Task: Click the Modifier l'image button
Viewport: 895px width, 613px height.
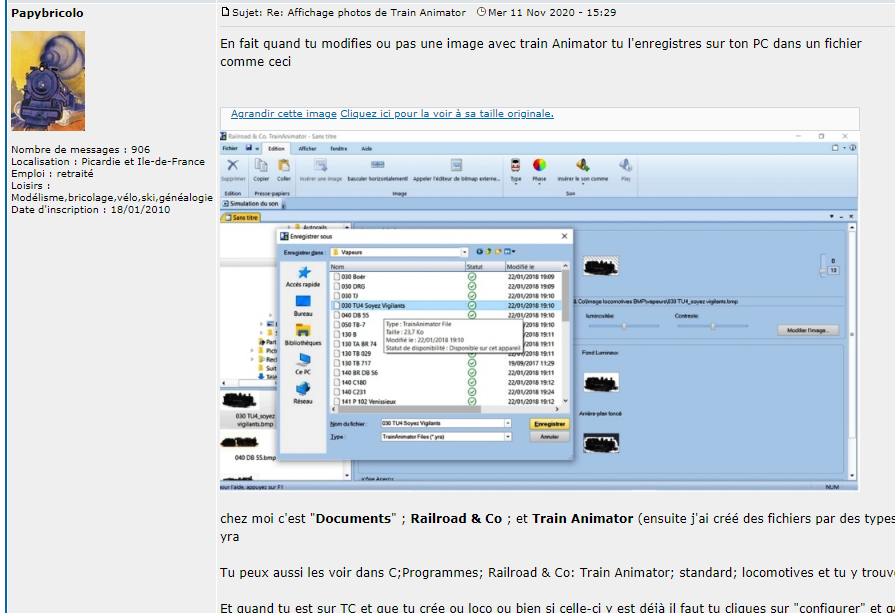Action: tap(808, 330)
